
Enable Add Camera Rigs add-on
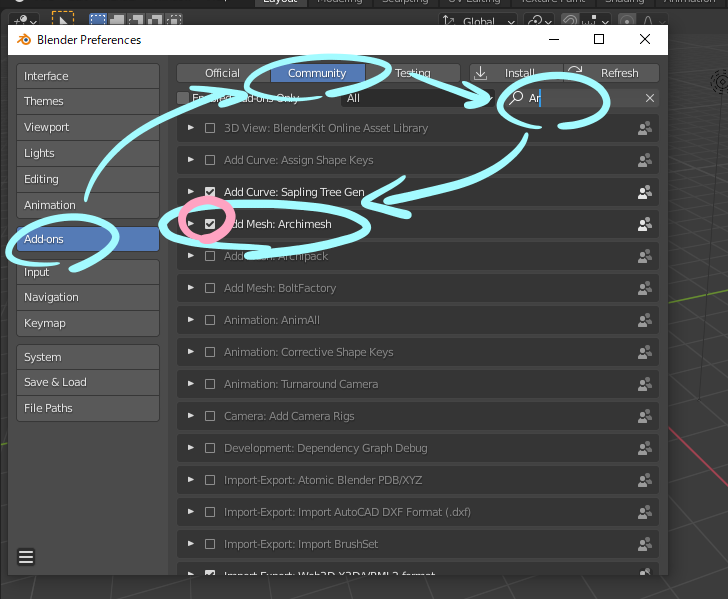[210, 417]
